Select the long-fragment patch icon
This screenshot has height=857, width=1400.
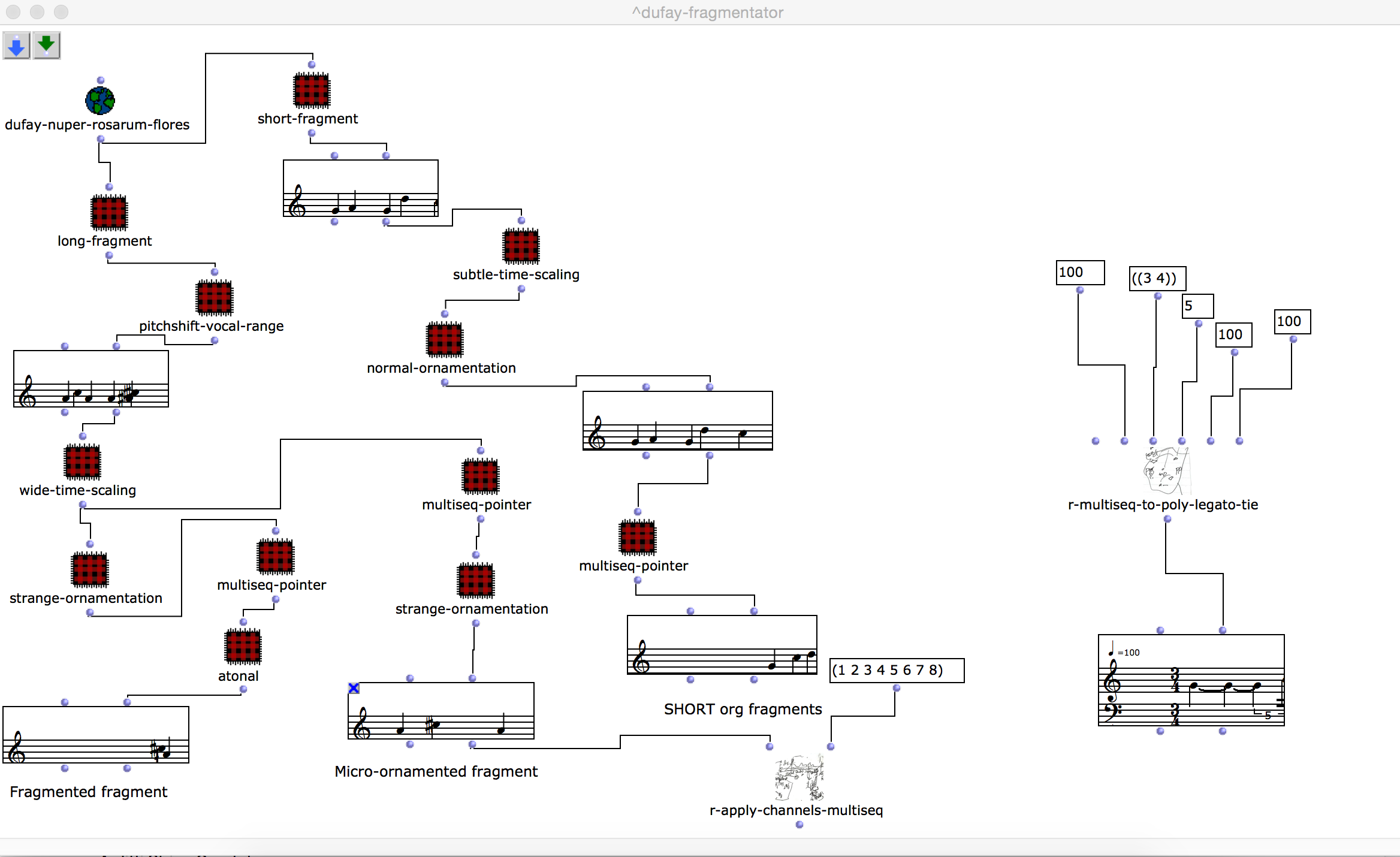tap(109, 213)
